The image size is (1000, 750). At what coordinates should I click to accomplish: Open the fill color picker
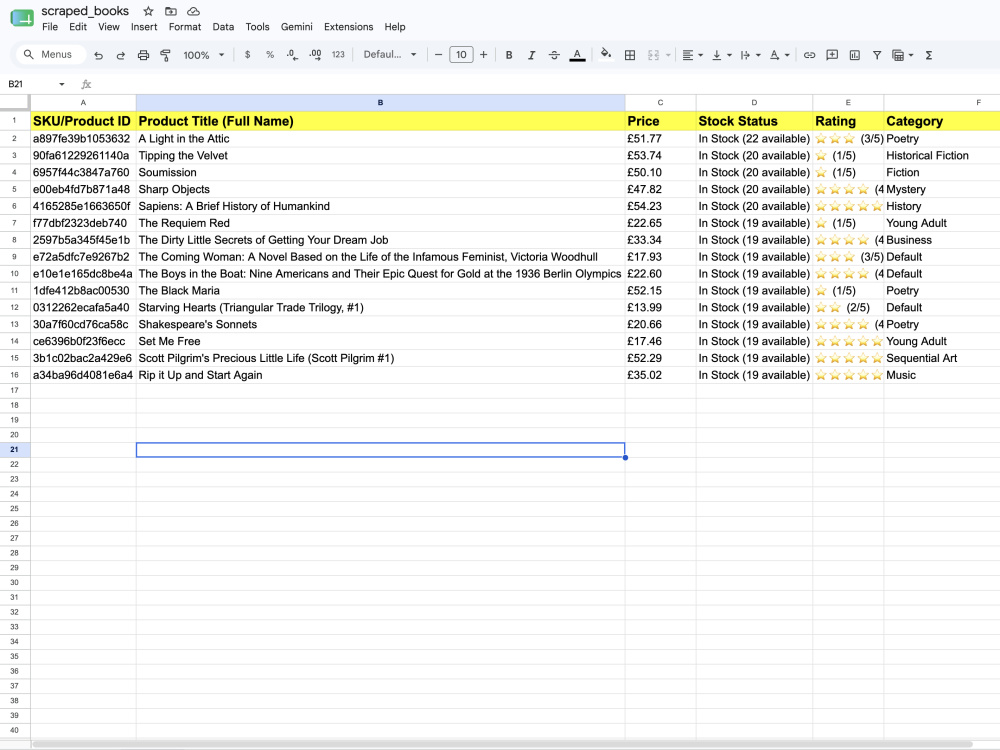606,55
